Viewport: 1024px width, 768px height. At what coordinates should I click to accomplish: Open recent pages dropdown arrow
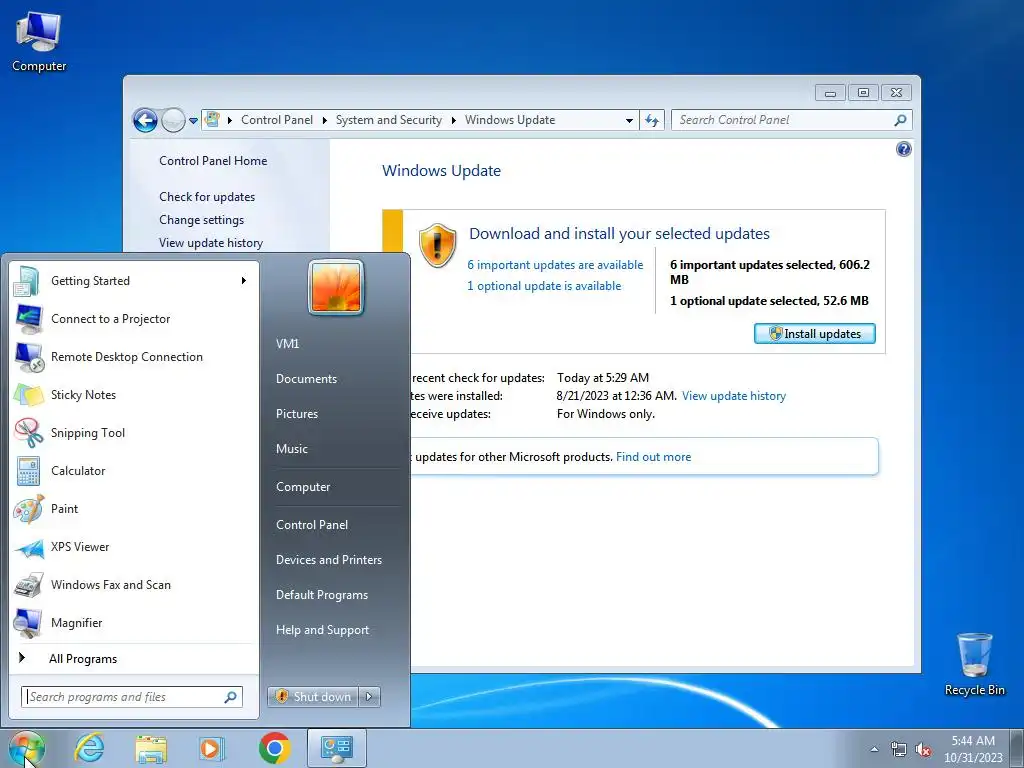193,121
